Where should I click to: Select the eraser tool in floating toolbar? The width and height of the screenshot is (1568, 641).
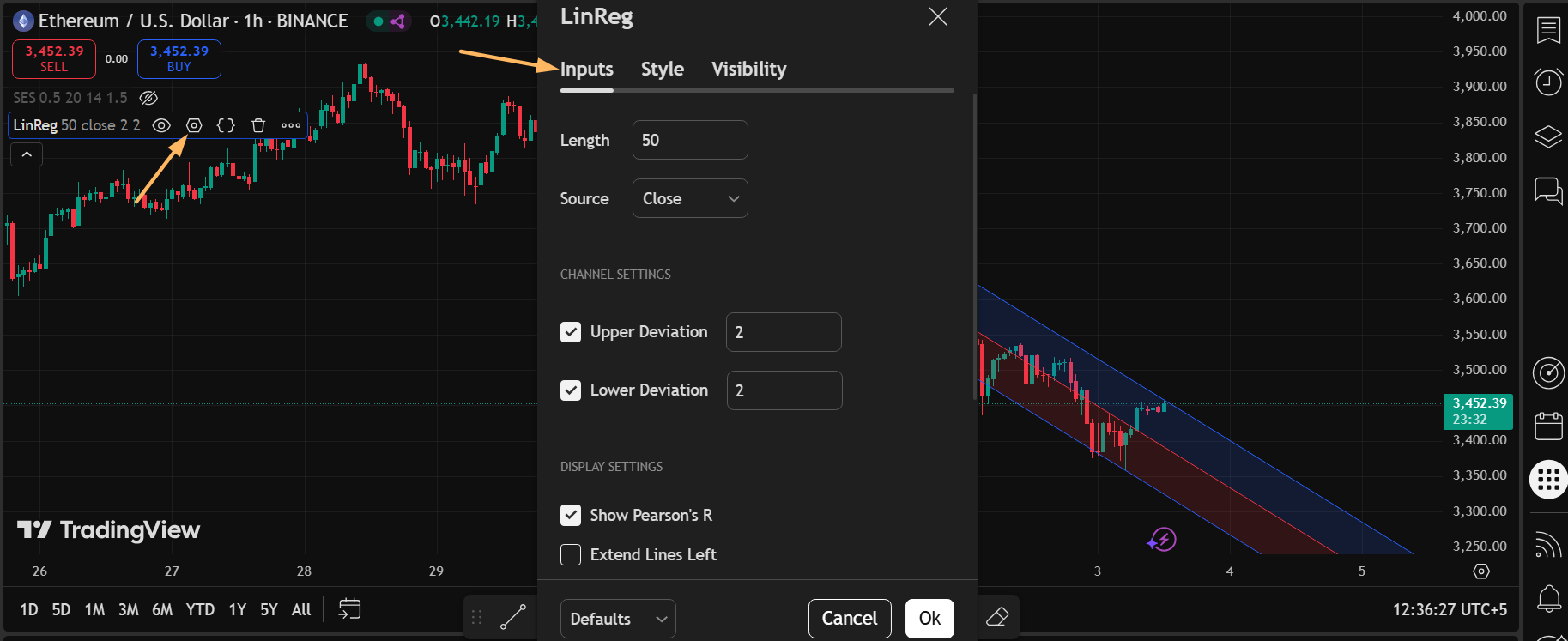(x=997, y=617)
